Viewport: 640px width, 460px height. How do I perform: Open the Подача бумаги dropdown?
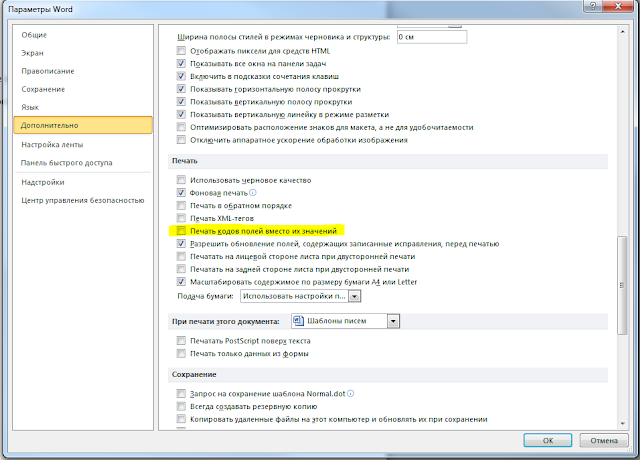click(355, 296)
